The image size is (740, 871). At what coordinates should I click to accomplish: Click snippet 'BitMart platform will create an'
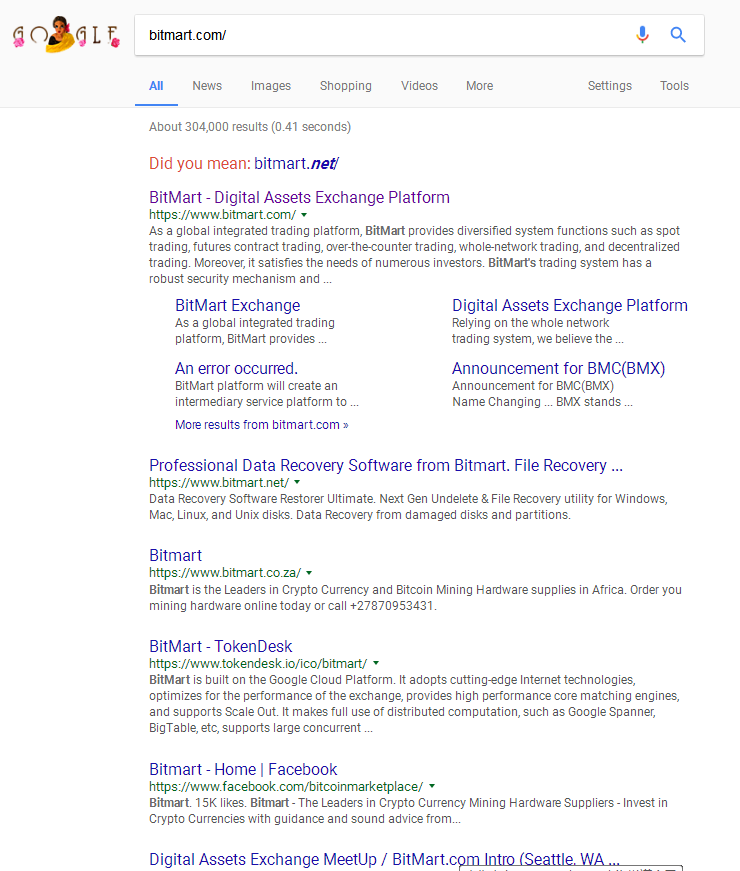[x=267, y=394]
